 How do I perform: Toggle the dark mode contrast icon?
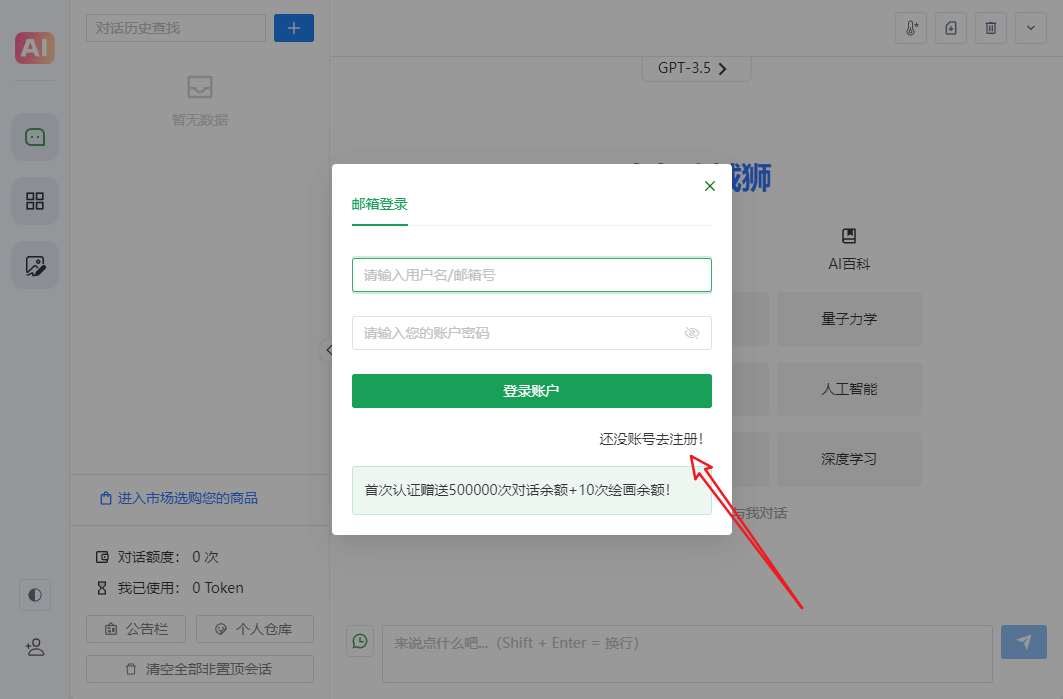[x=34, y=595]
